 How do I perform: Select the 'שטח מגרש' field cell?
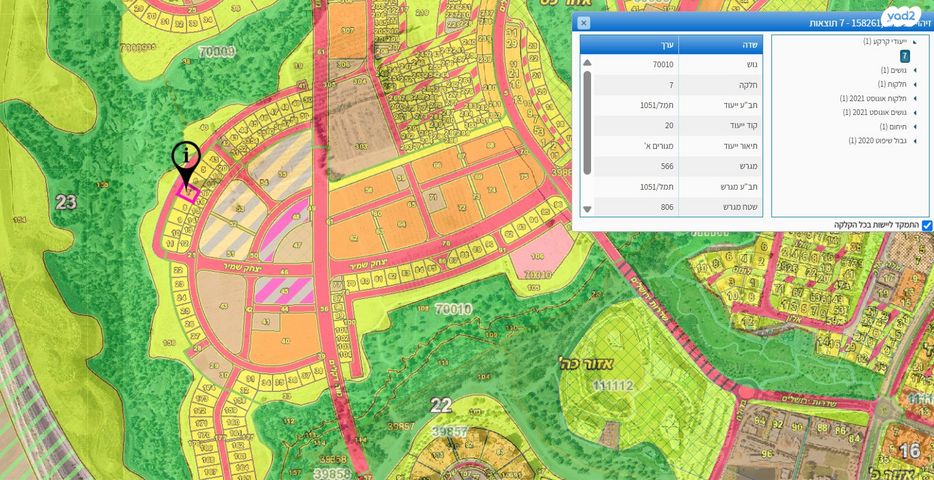pos(721,207)
